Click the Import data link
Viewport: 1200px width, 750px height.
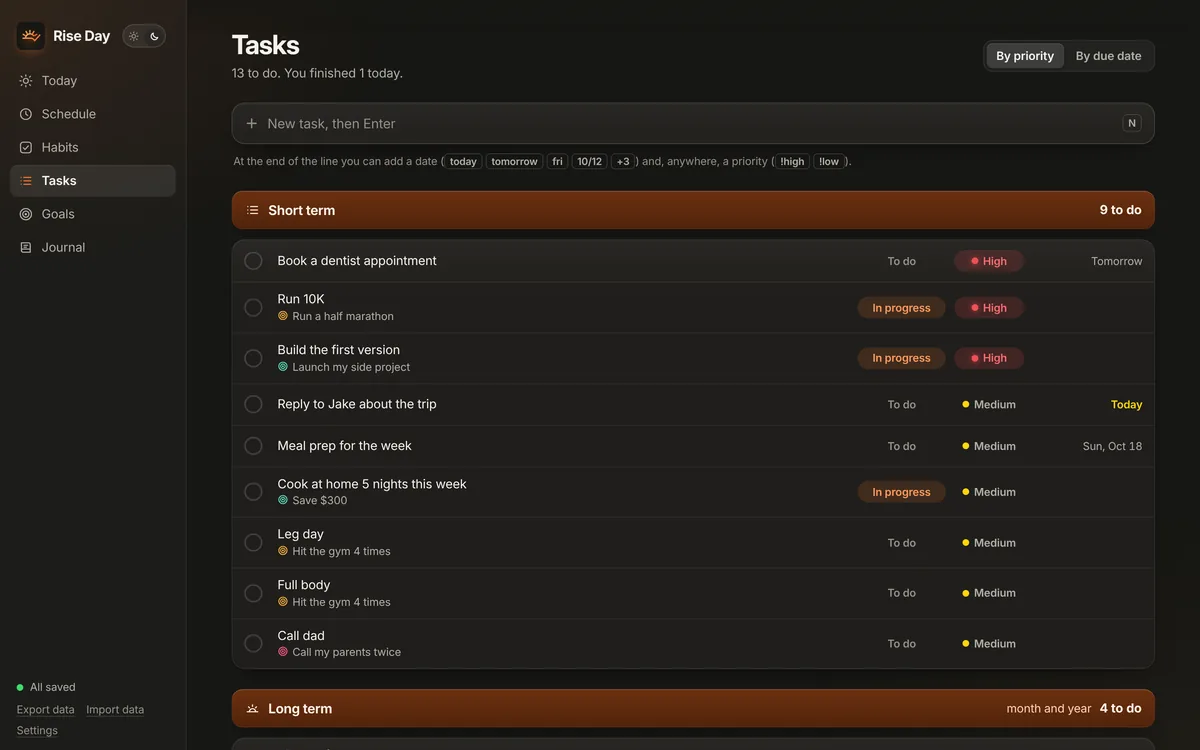point(115,710)
